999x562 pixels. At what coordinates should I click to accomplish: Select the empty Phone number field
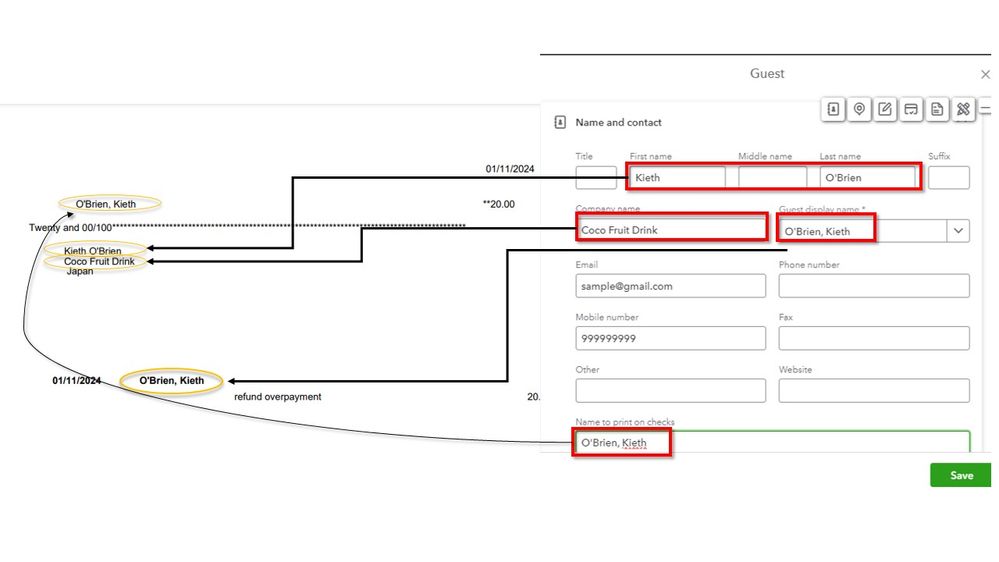coord(874,286)
